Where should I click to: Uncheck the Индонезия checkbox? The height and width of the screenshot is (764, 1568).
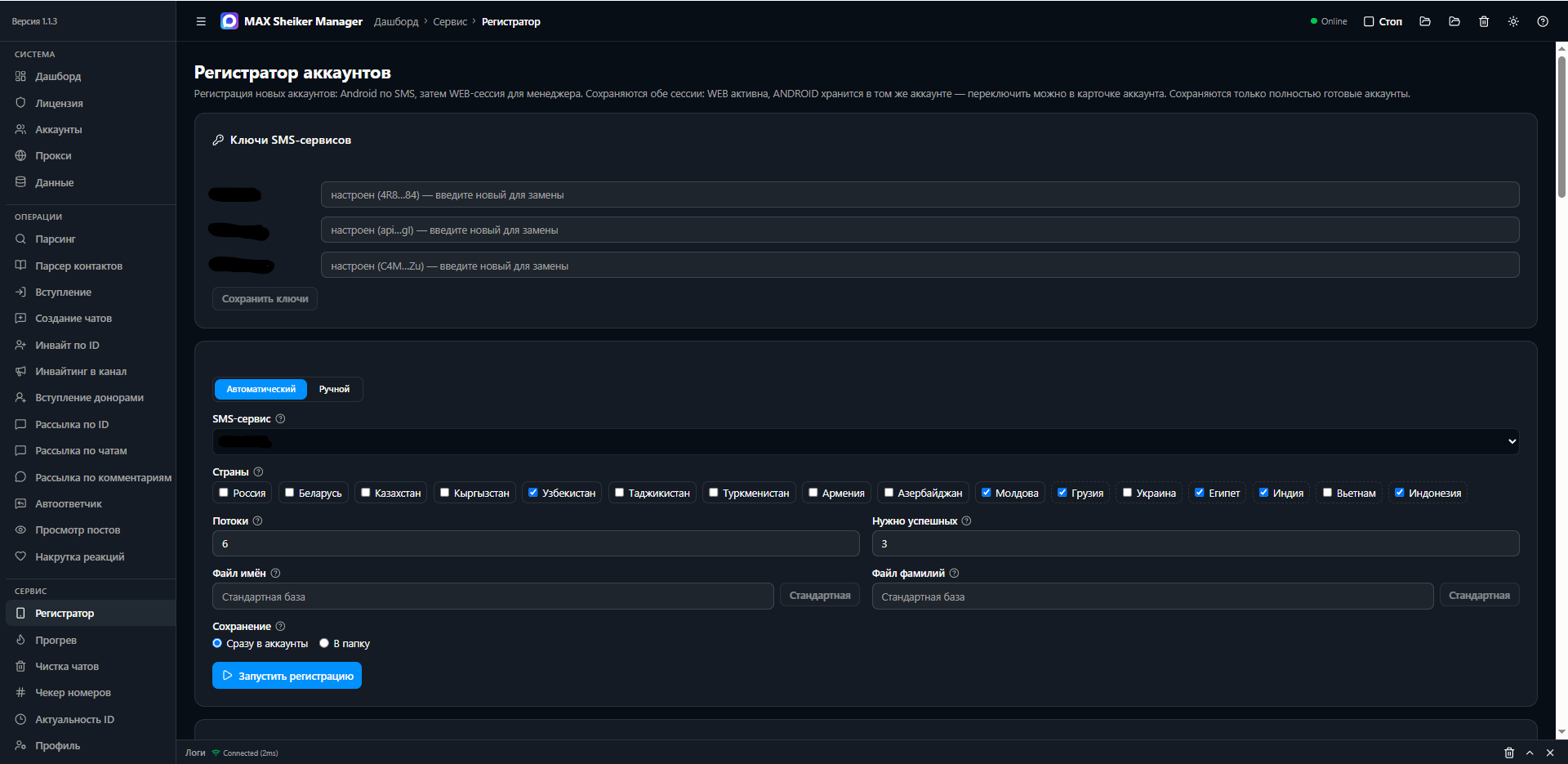tap(1400, 492)
